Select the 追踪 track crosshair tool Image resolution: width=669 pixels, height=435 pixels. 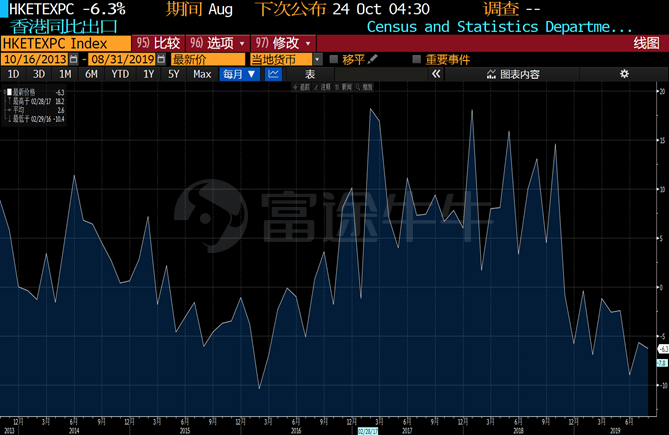click(x=301, y=87)
